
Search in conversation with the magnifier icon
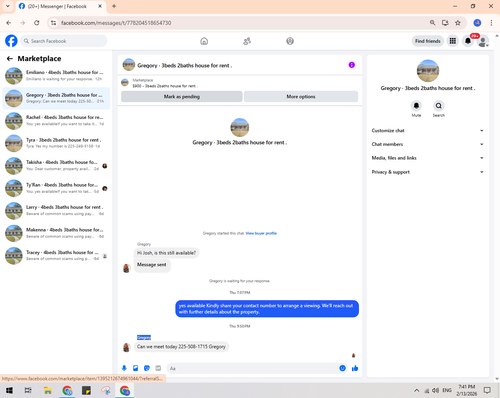[x=439, y=106]
